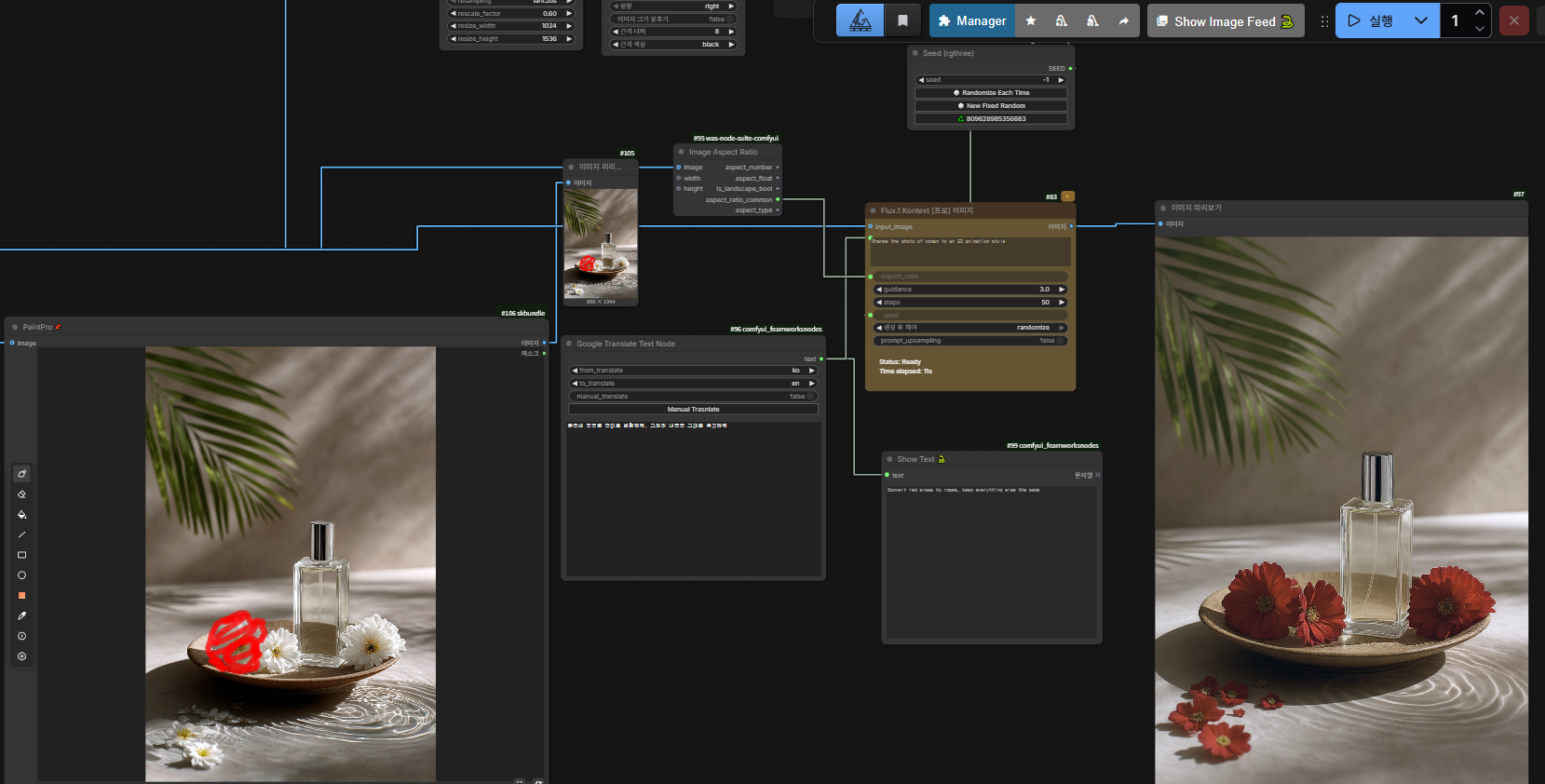
Task: Toggle the bookmark icon in top toolbar
Action: 902,20
